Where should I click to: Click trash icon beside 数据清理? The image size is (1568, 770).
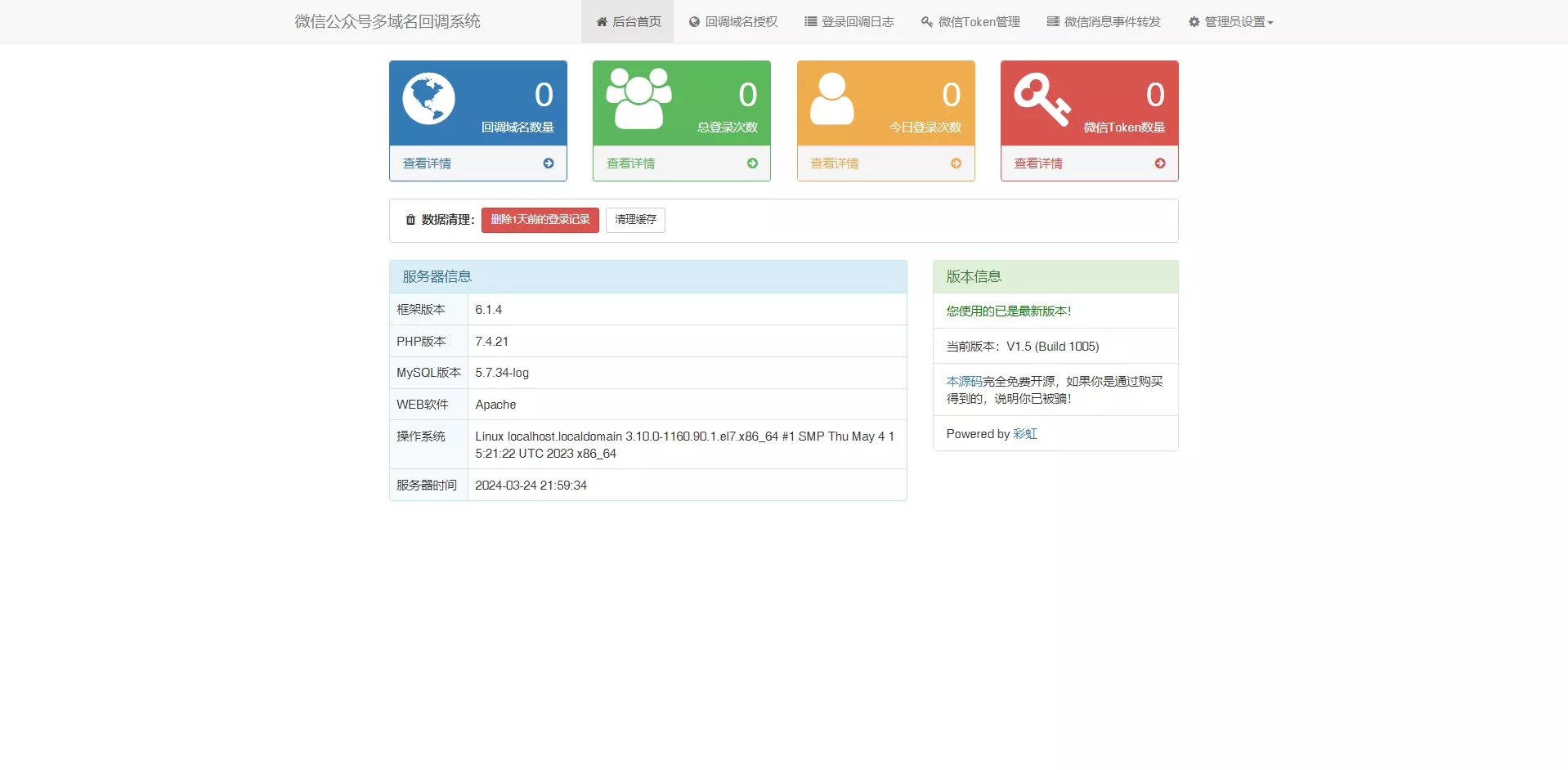(410, 220)
